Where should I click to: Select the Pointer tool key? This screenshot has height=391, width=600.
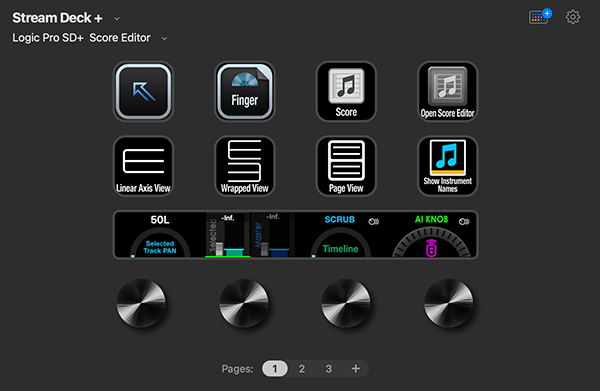pyautogui.click(x=143, y=91)
